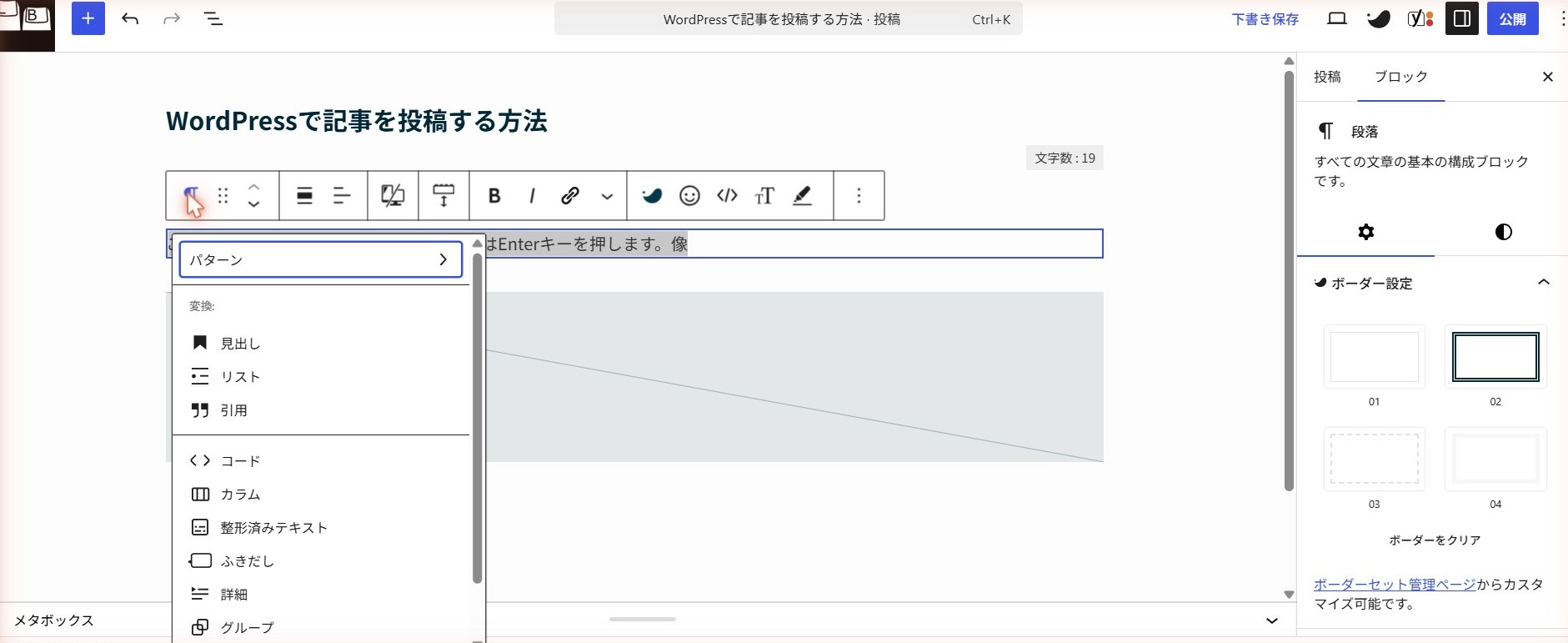Select the settings gear tab
Screen dimensions: 1568x643
(x=1365, y=232)
